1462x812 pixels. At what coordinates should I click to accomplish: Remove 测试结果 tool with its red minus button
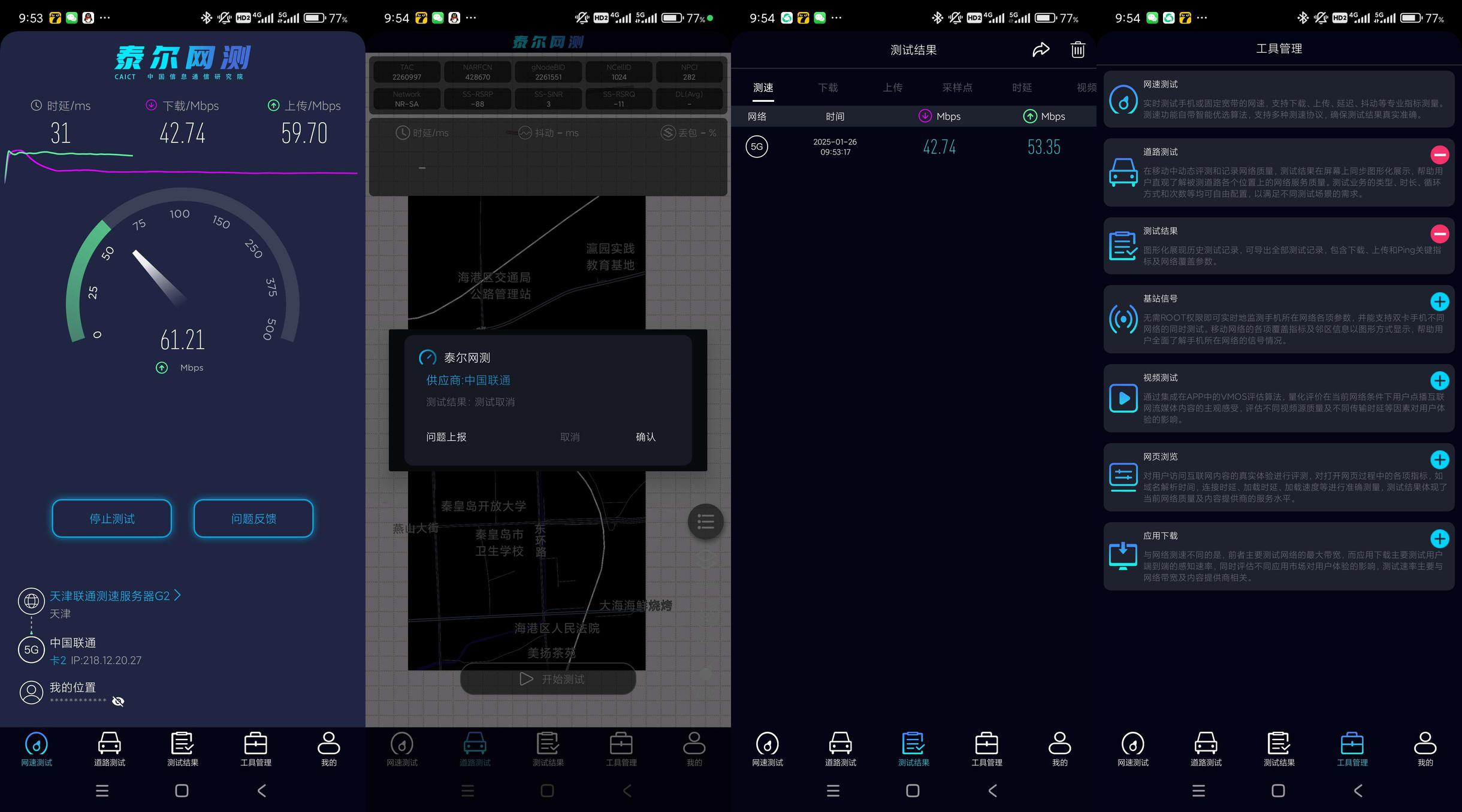pos(1440,234)
